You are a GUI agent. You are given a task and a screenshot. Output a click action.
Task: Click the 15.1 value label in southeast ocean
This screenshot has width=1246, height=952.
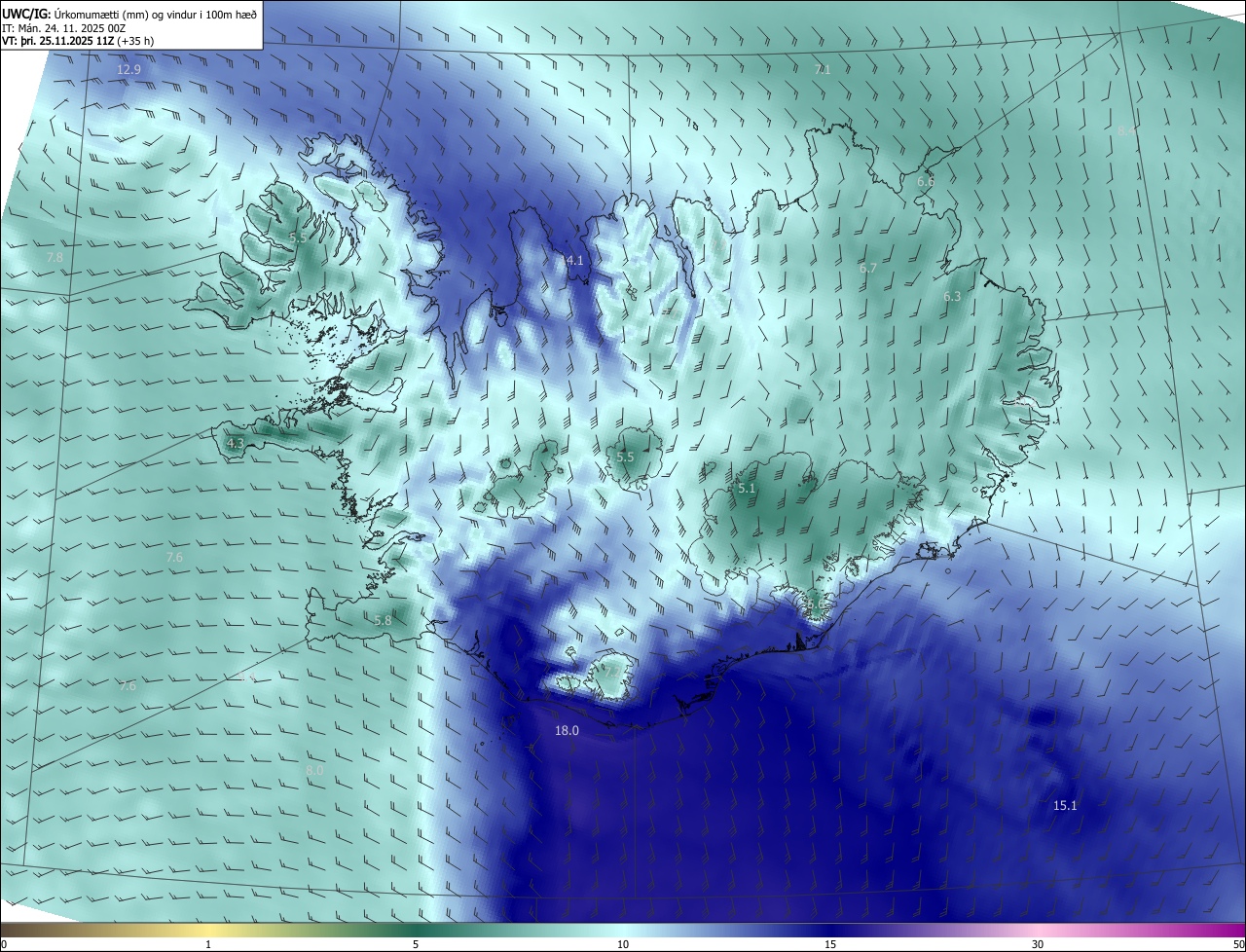1065,805
